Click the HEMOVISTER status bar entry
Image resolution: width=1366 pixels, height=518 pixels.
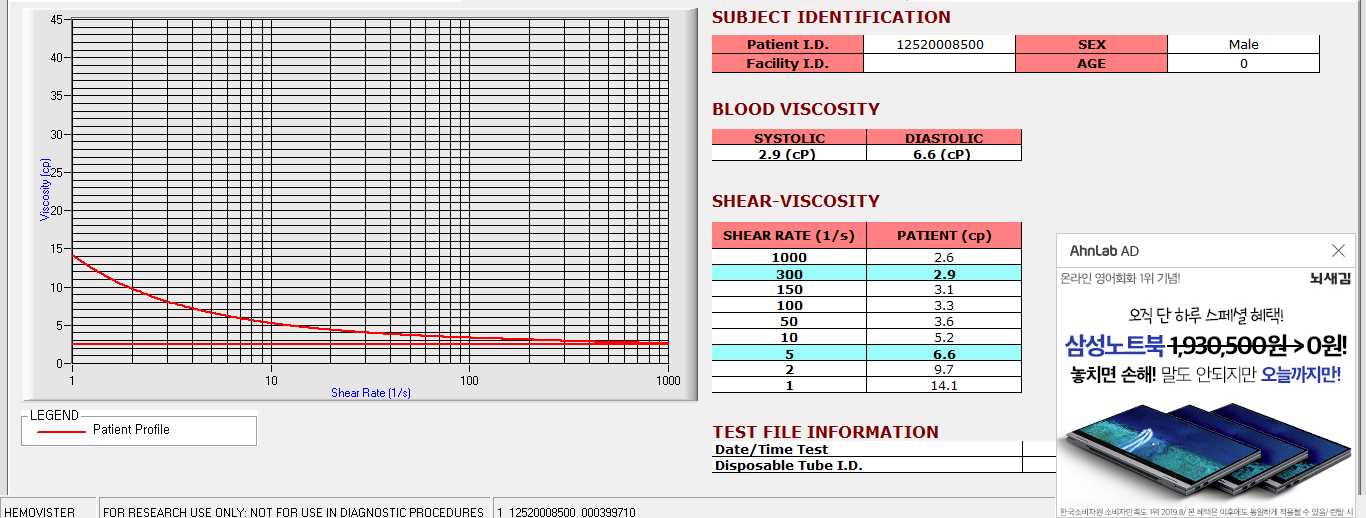(x=39, y=511)
